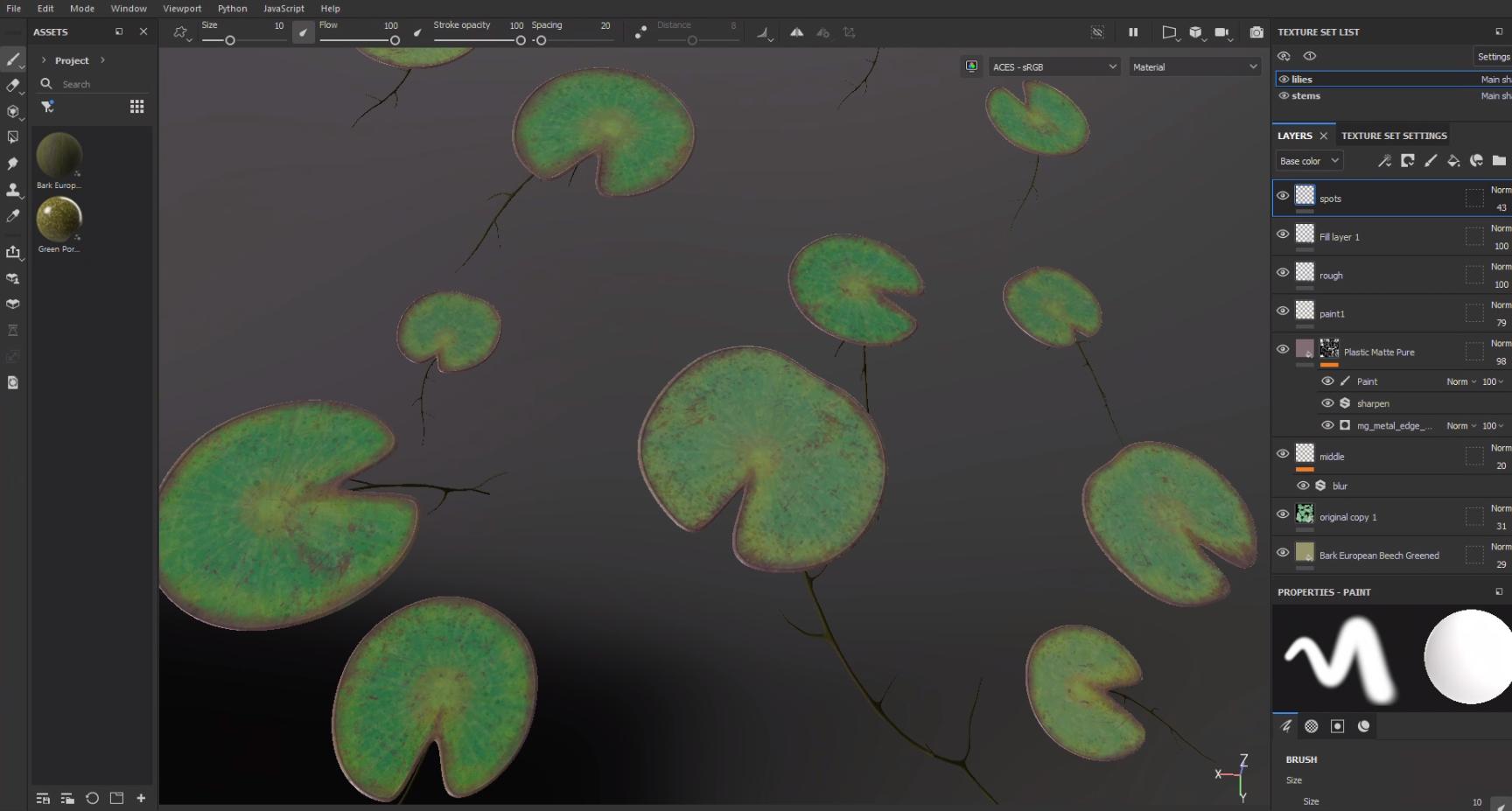Image resolution: width=1512 pixels, height=811 pixels.
Task: Click the camera screenshot icon
Action: [x=1256, y=32]
